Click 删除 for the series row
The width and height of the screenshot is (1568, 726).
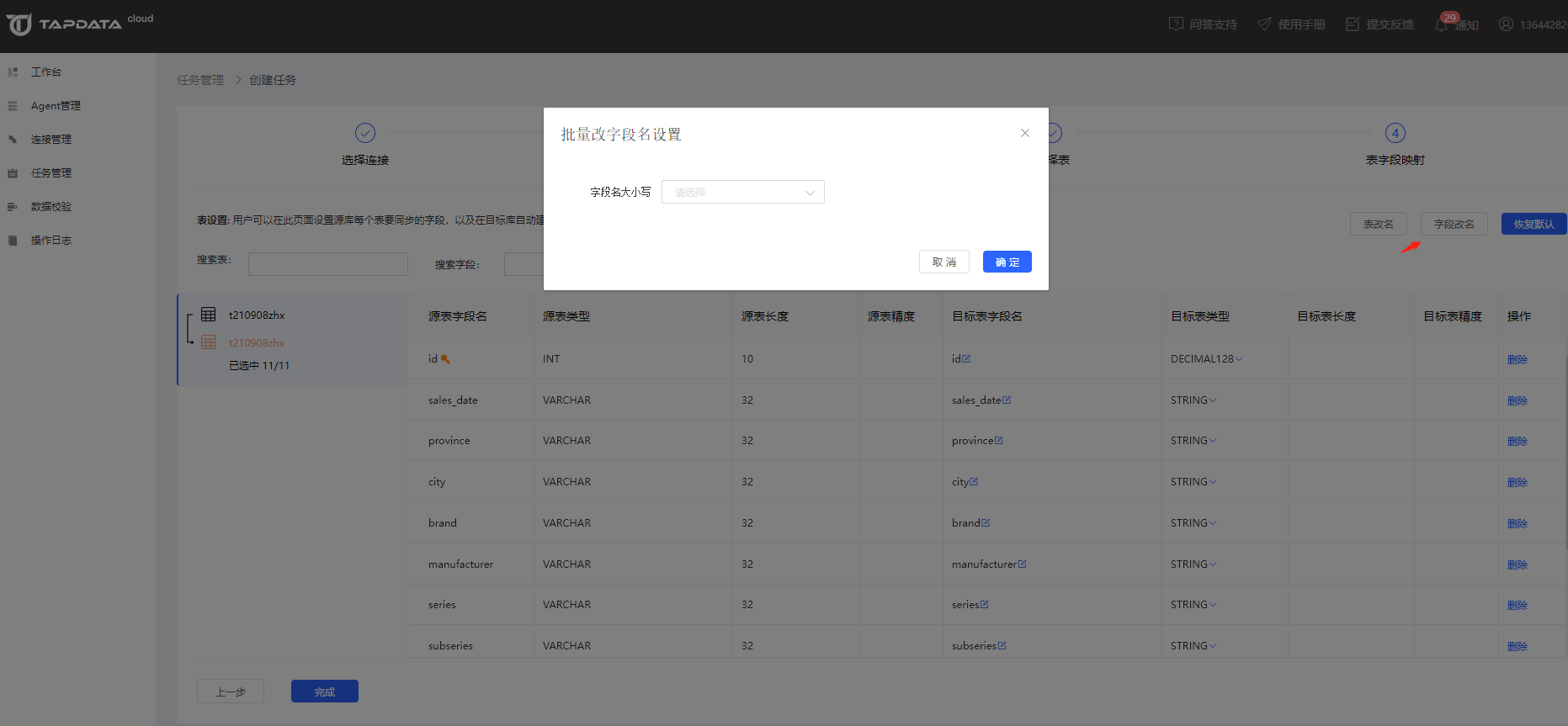(1517, 605)
